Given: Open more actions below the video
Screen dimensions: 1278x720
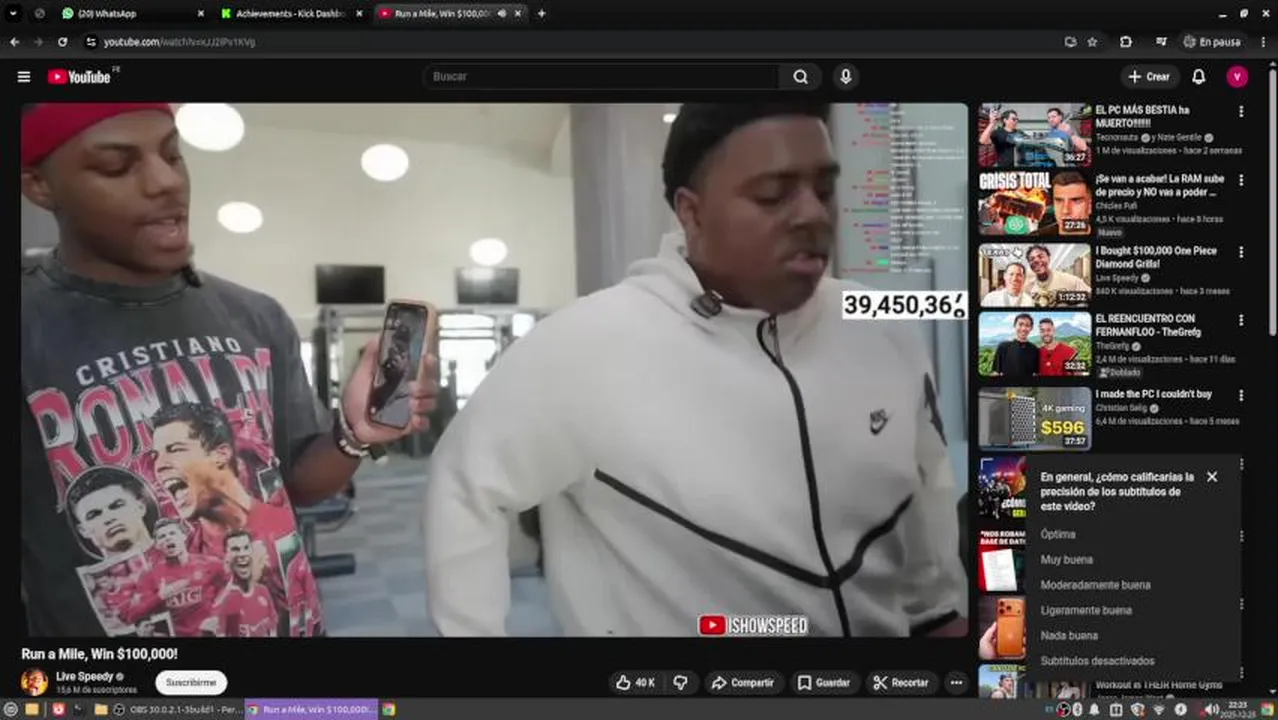Looking at the screenshot, I should pyautogui.click(x=956, y=682).
